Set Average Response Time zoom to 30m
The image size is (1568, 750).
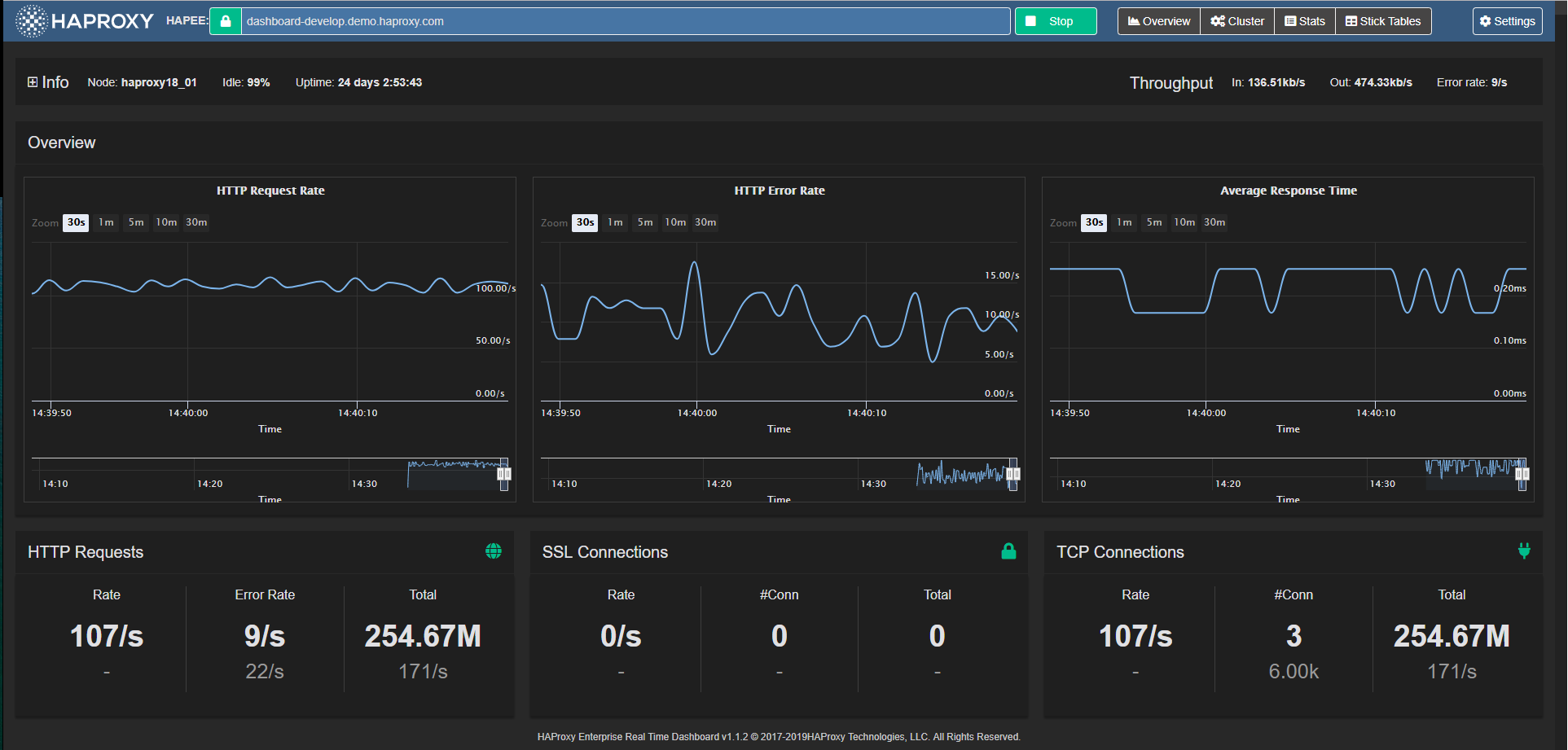pyautogui.click(x=1214, y=222)
